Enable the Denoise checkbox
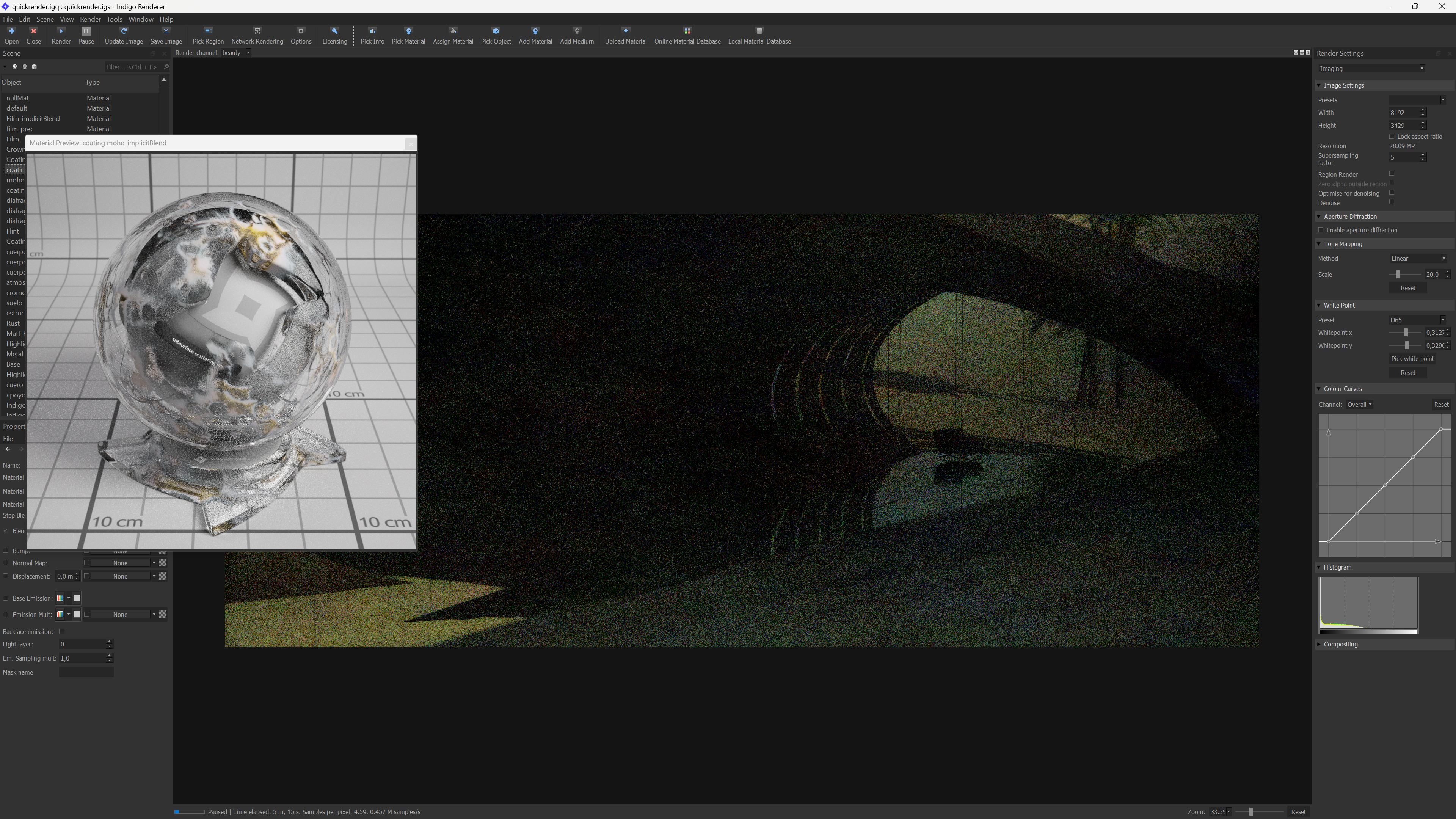Screen dimensions: 1456x819 [x=1392, y=202]
